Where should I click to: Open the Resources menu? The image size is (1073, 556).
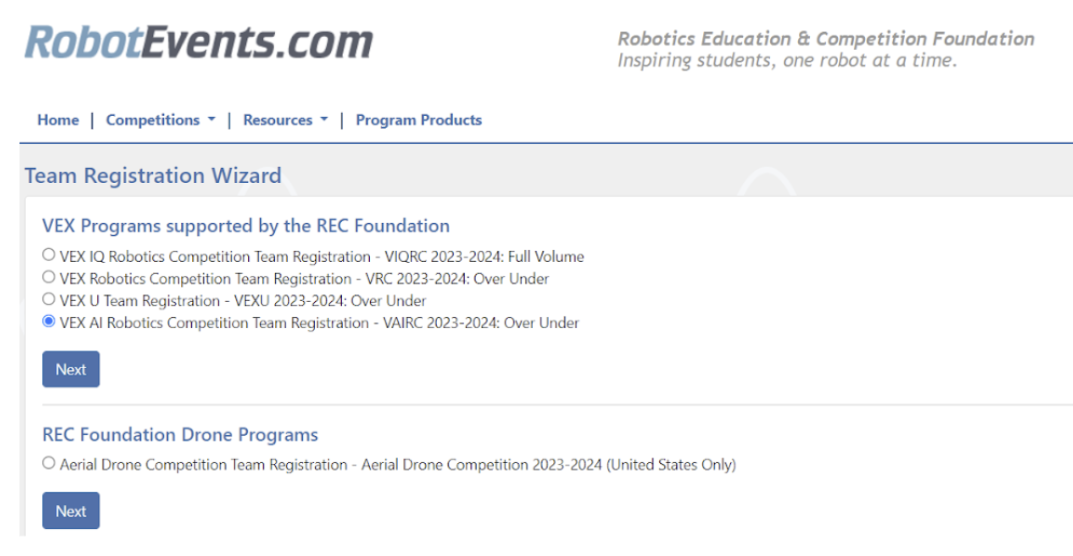[x=278, y=120]
